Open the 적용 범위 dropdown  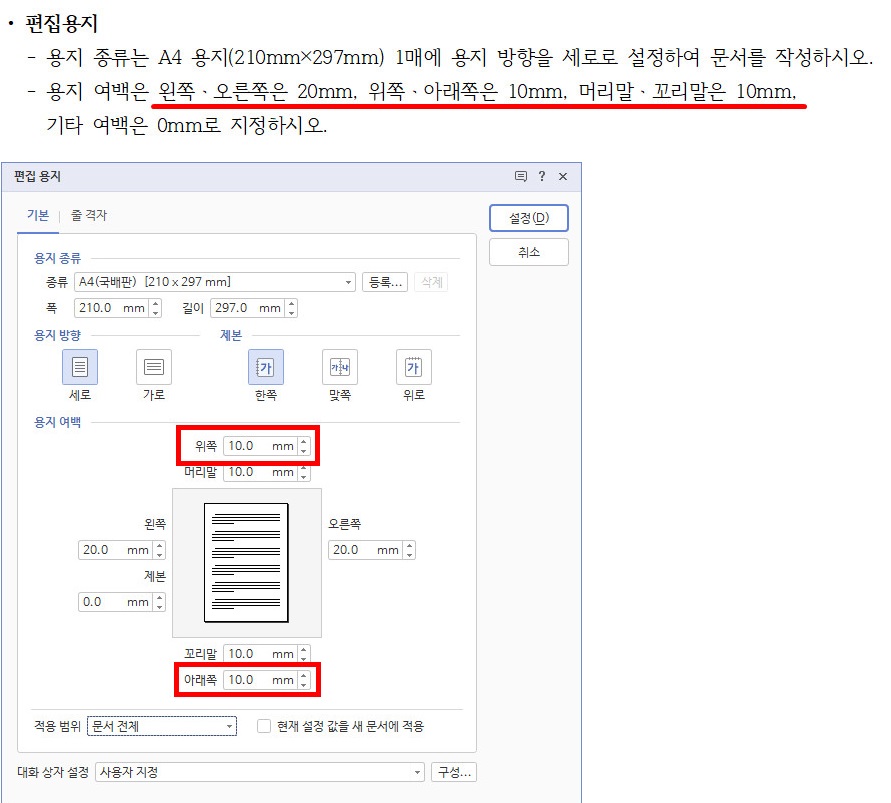tap(162, 726)
